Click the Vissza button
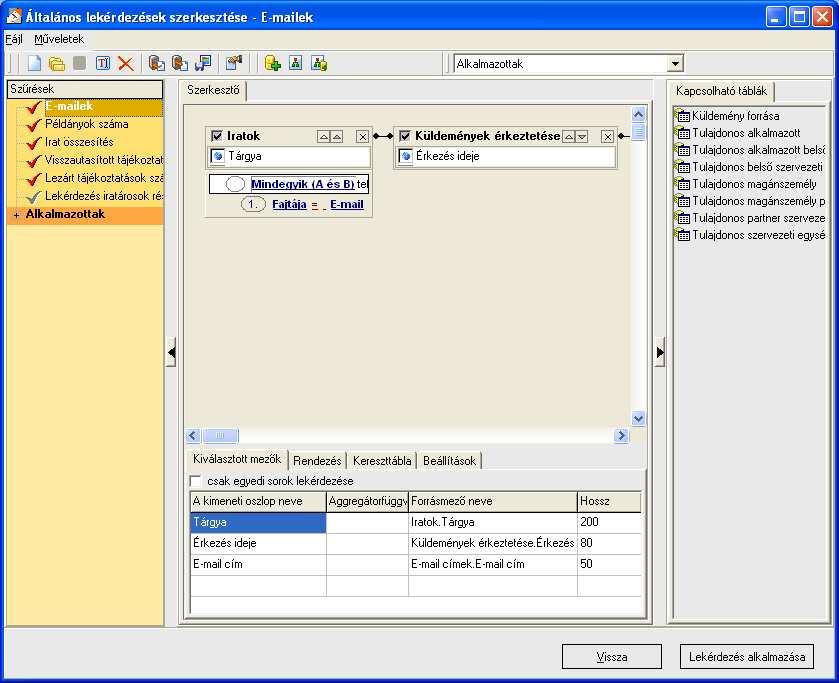This screenshot has height=683, width=839. tap(612, 656)
